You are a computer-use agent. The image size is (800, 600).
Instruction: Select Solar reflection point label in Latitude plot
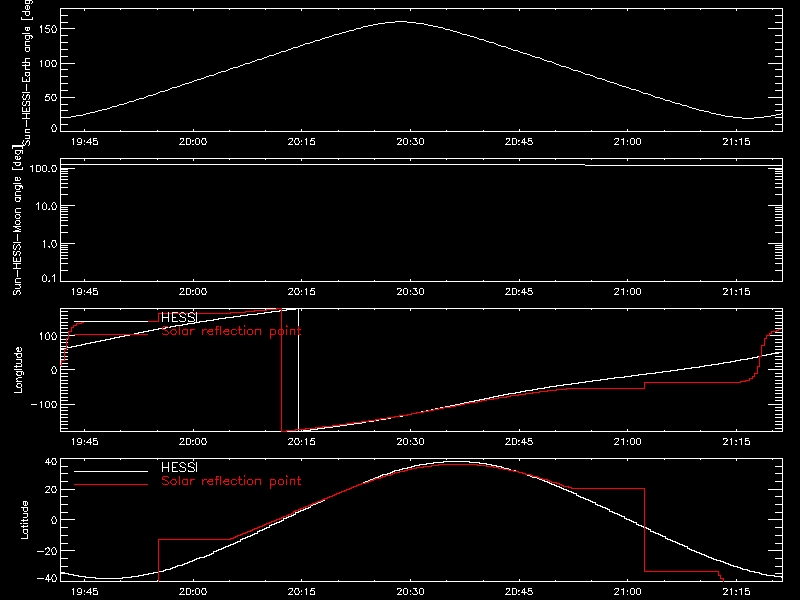pos(231,481)
